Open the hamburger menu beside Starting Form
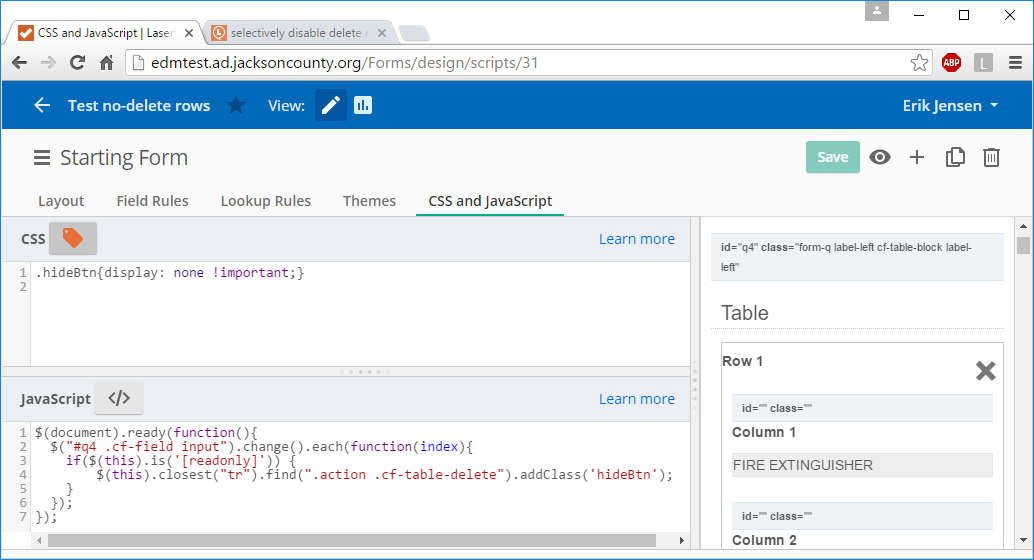The width and height of the screenshot is (1034, 560). (x=41, y=158)
